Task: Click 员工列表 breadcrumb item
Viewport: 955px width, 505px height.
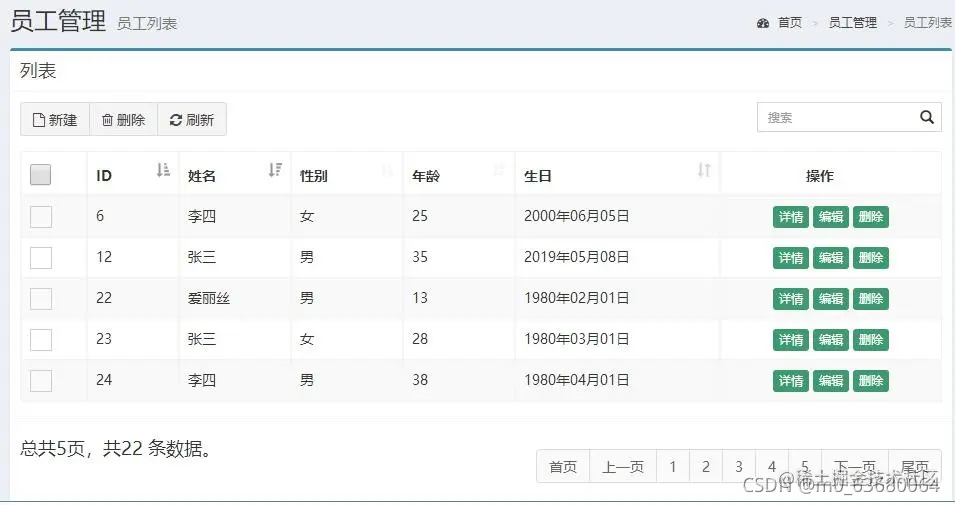Action: pos(928,23)
